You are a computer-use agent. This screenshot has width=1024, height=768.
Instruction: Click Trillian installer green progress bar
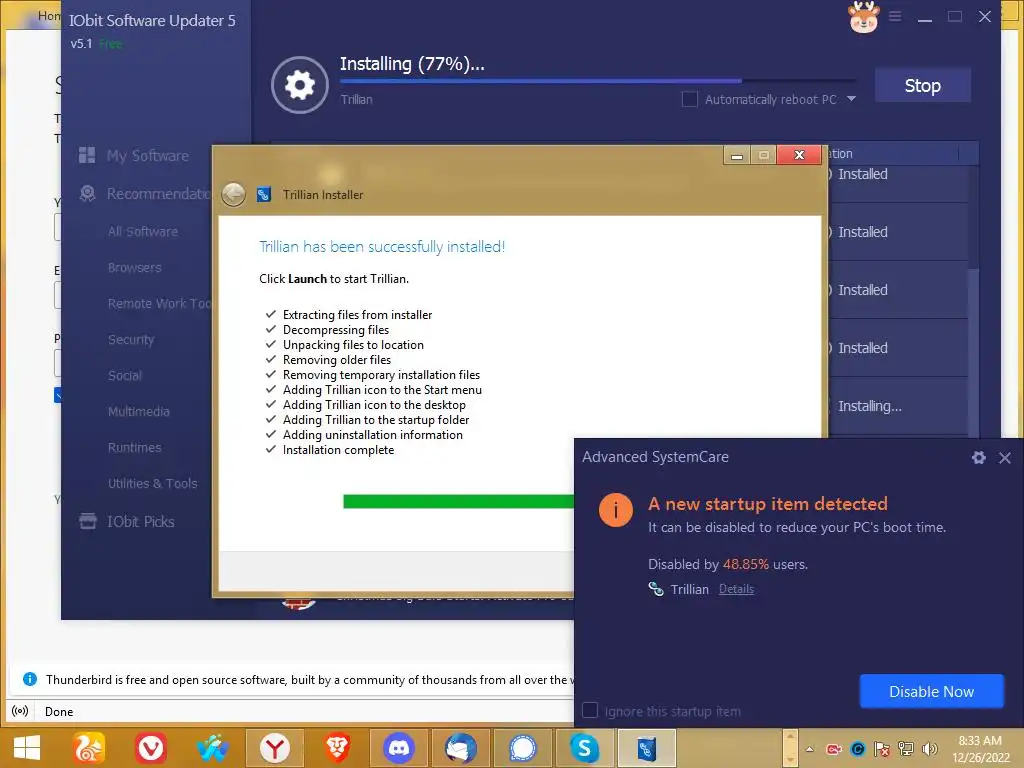458,502
